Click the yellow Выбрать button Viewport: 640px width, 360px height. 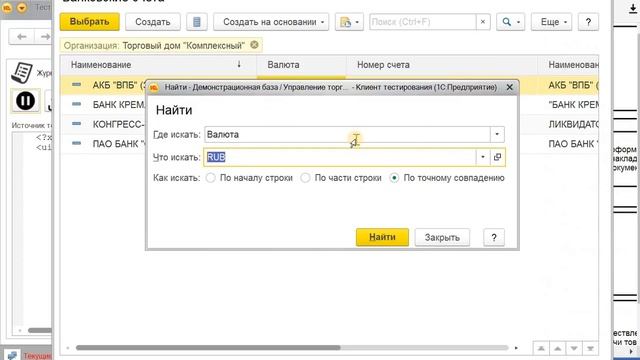tap(89, 22)
